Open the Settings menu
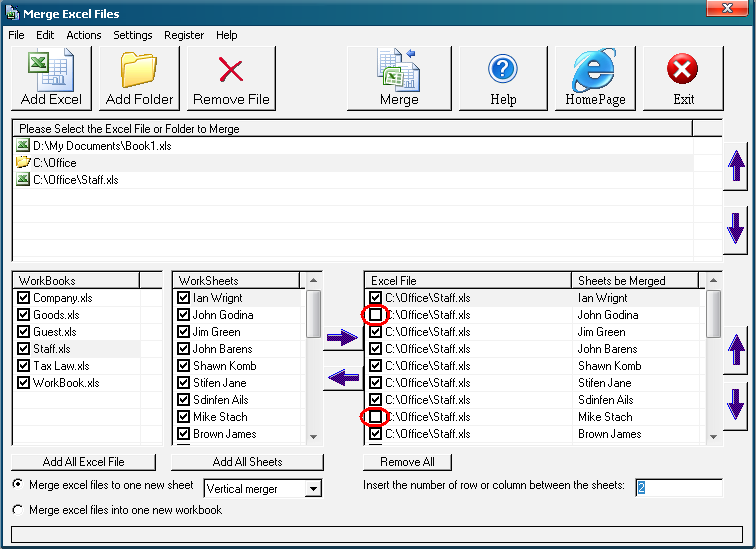This screenshot has height=549, width=756. pos(132,35)
